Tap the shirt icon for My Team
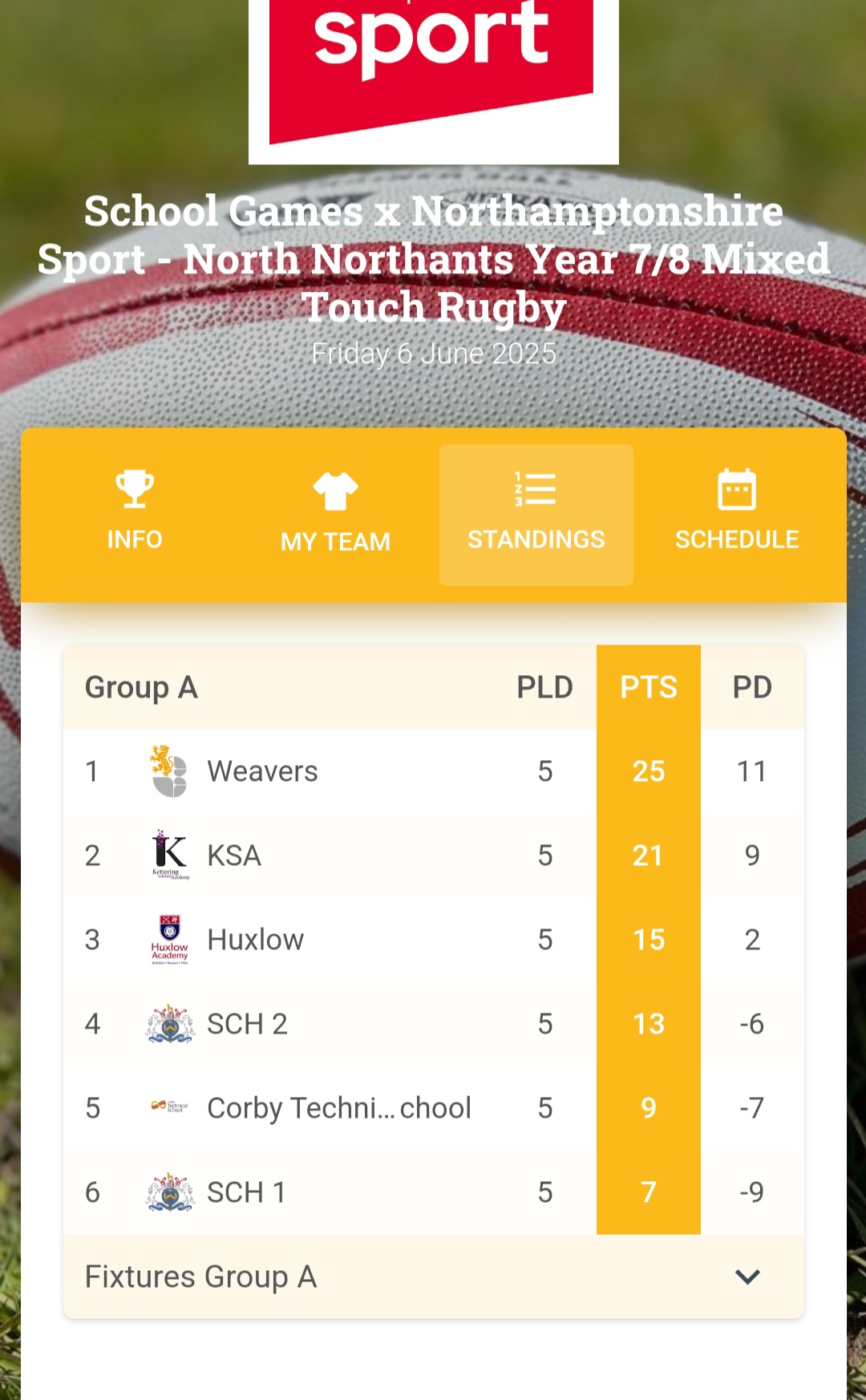866x1400 pixels. pos(335,491)
